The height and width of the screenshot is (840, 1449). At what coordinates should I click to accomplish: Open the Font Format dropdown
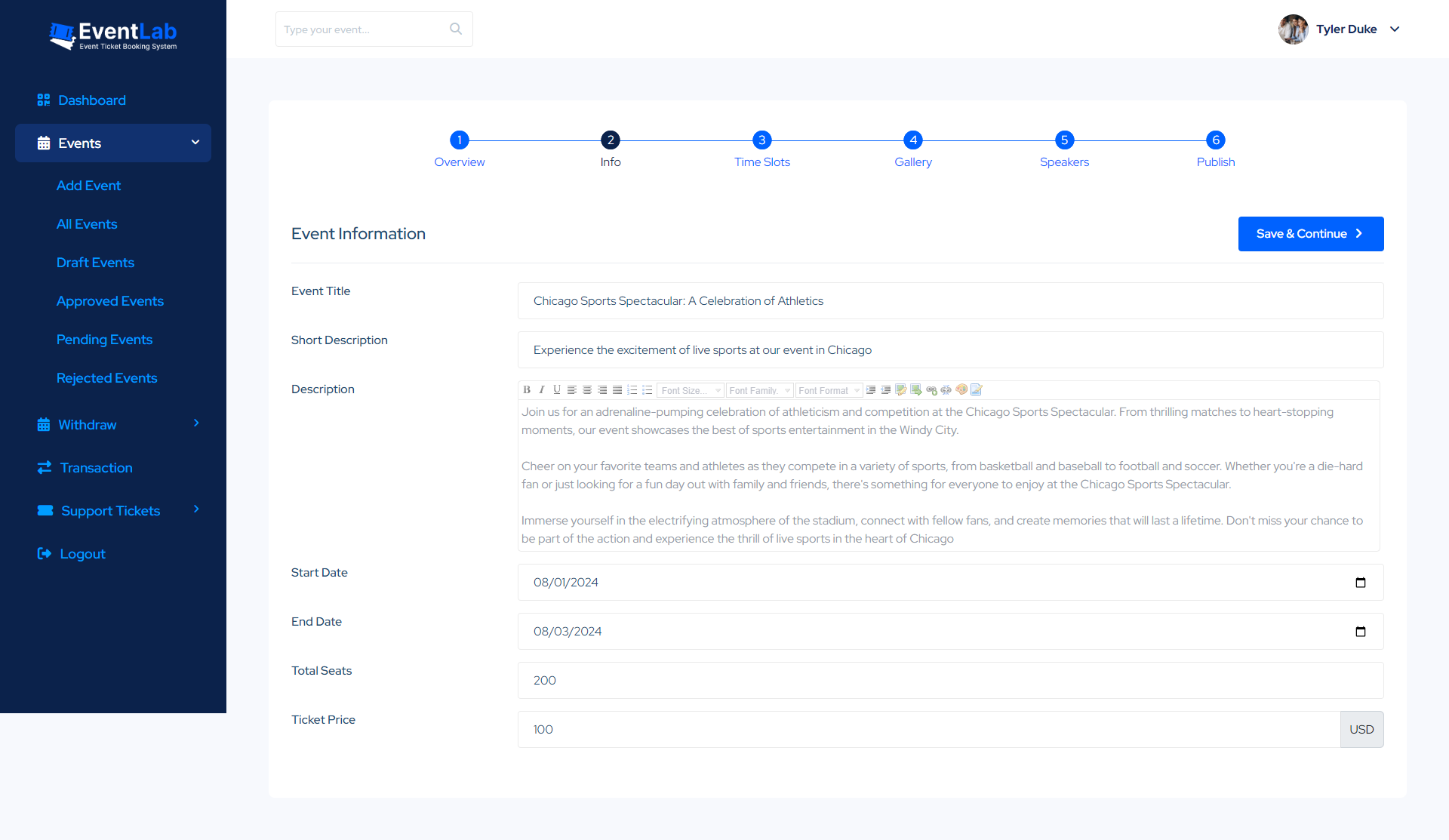(x=829, y=390)
